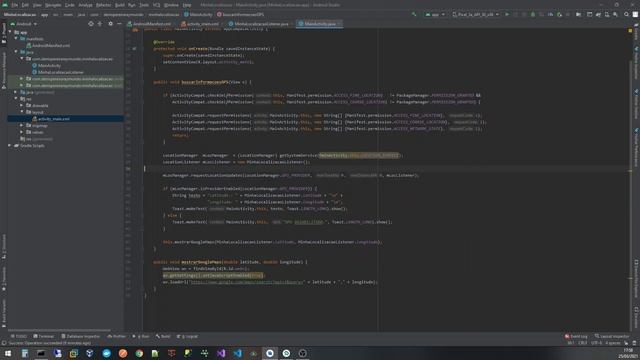Open Project panel settings gear
This screenshot has height=360, width=640.
click(x=110, y=24)
